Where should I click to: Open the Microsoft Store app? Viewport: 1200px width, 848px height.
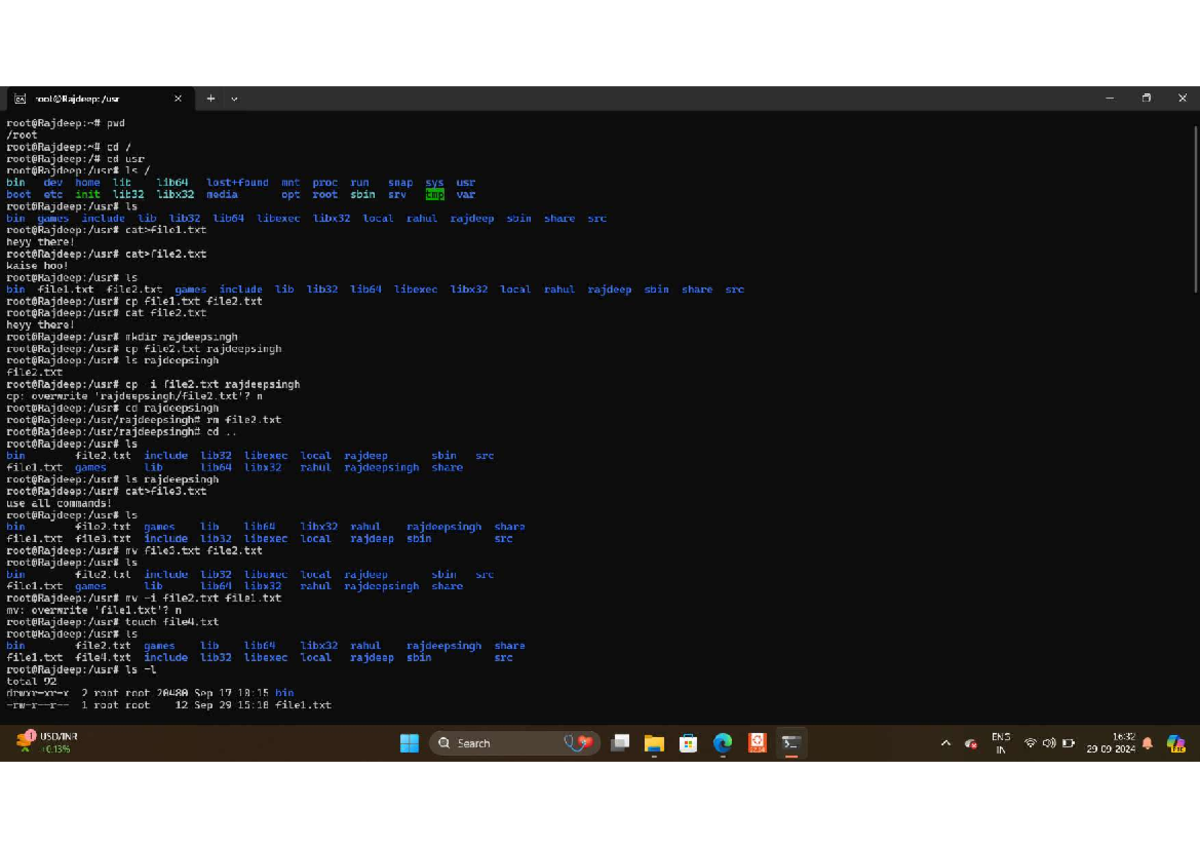(688, 743)
